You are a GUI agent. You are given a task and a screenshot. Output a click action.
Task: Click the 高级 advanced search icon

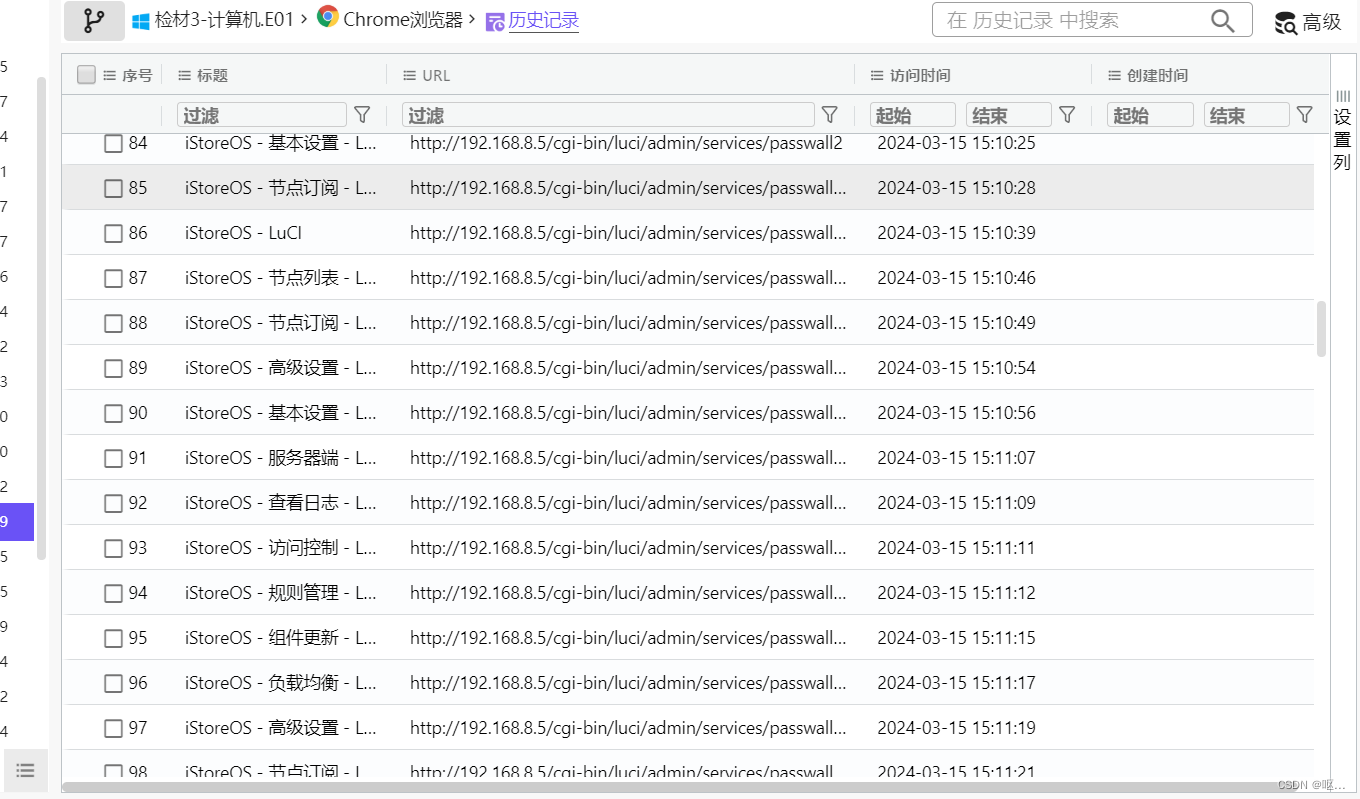click(1286, 23)
